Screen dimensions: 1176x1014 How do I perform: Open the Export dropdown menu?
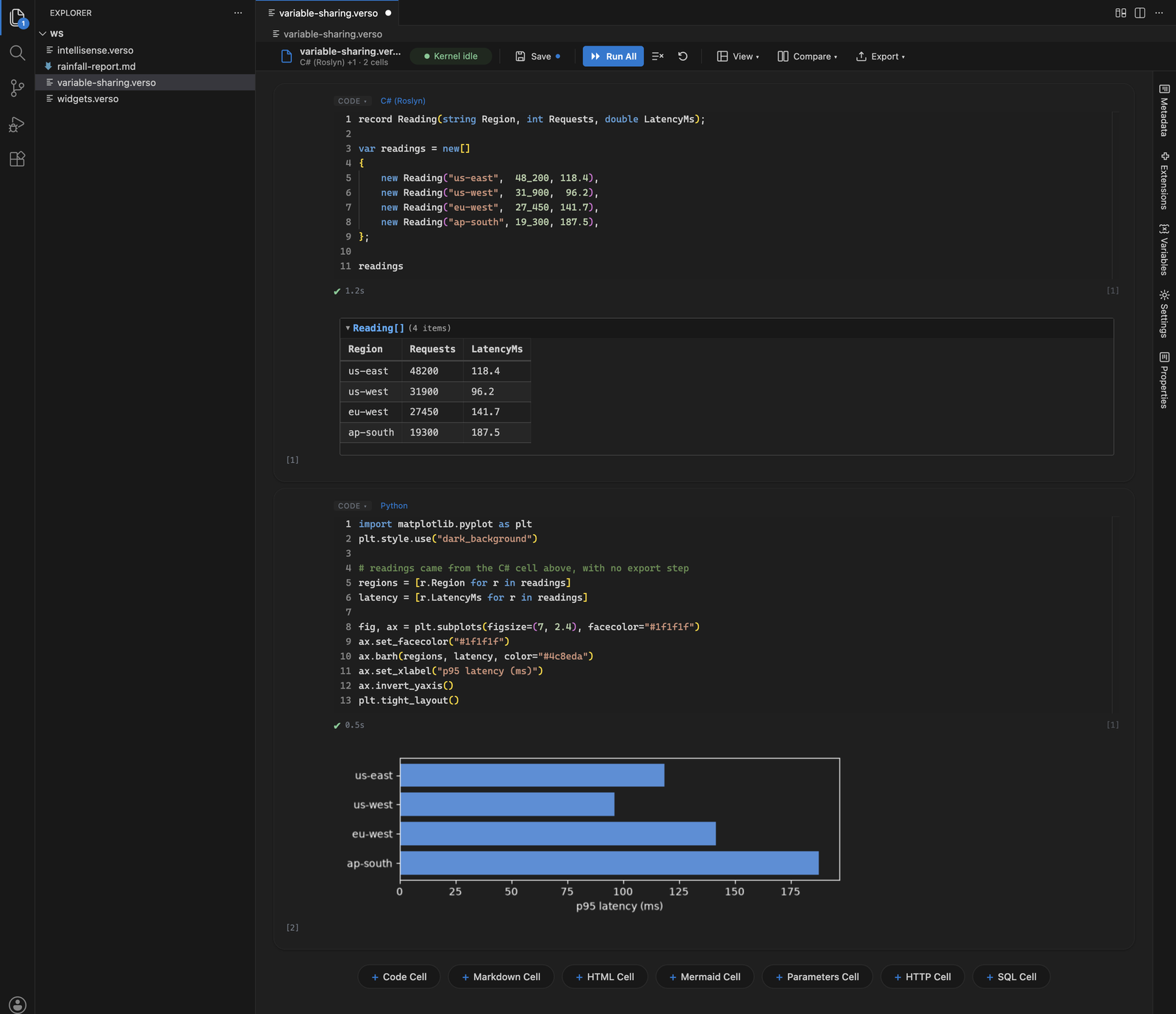coord(880,57)
